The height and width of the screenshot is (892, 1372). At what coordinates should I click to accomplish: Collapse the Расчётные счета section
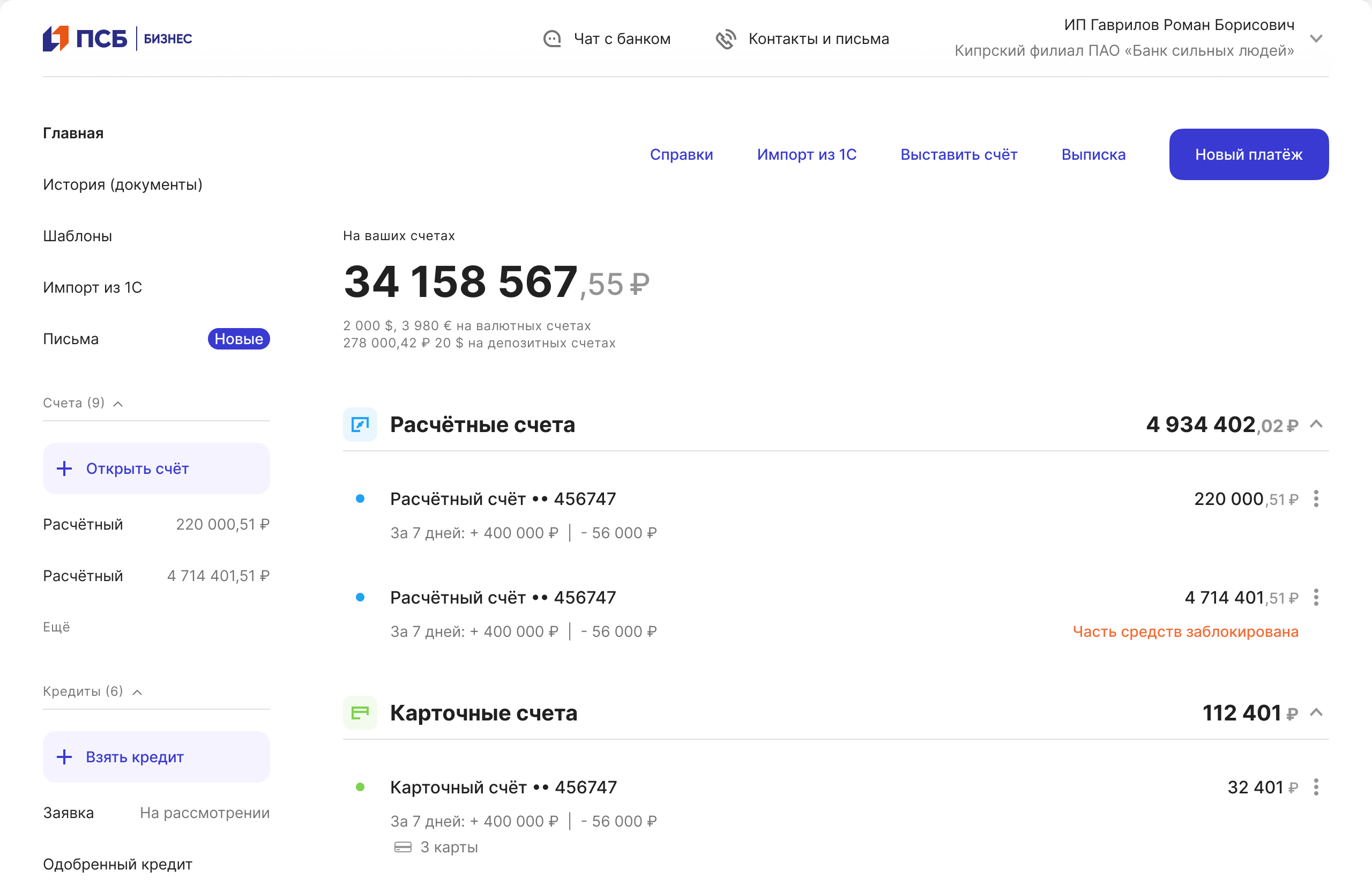click(x=1316, y=425)
